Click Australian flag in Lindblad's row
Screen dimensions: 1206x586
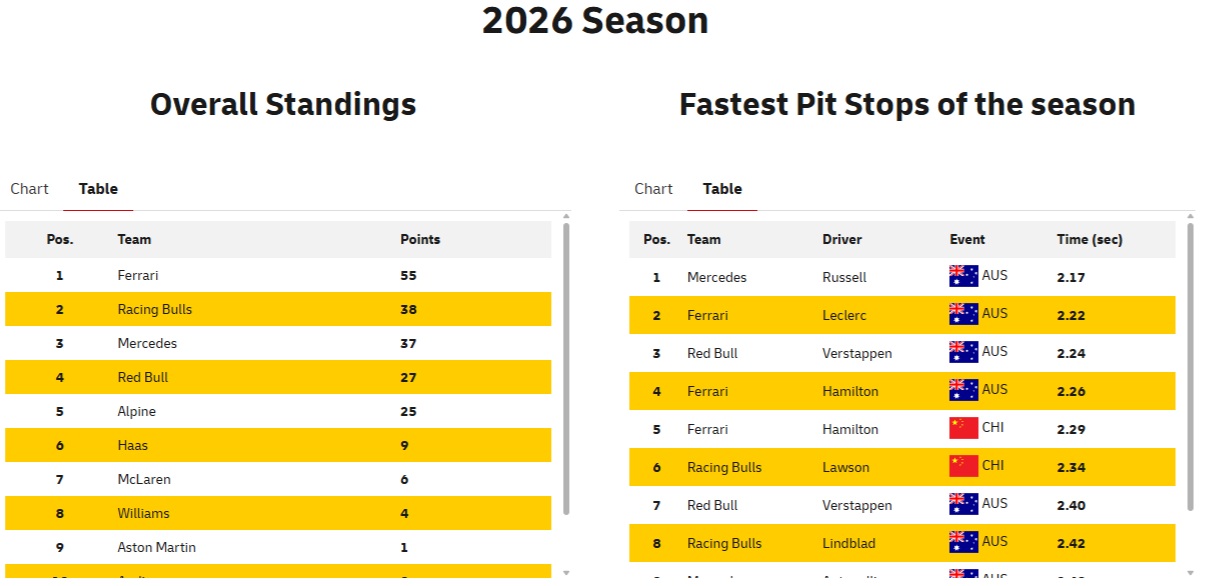pyautogui.click(x=963, y=542)
